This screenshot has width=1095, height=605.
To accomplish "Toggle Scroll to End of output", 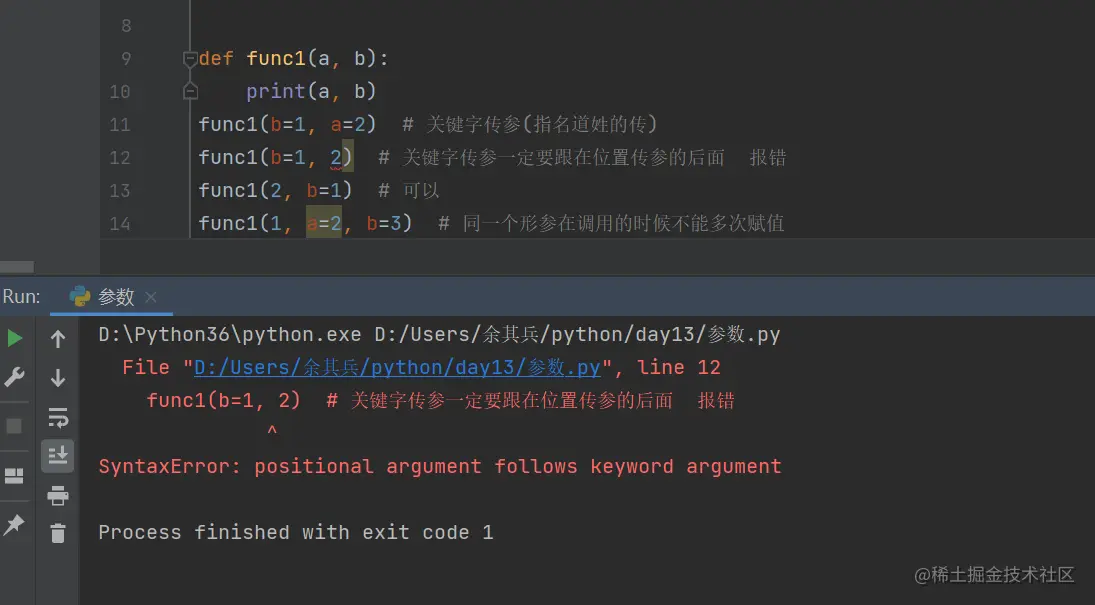I will 58,455.
